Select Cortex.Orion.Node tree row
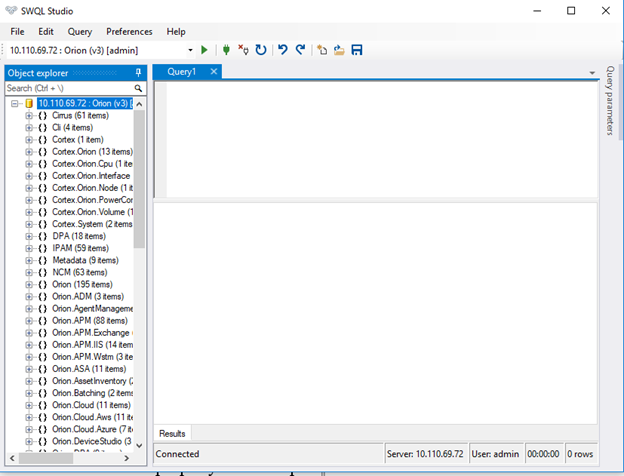Viewport: 624px width, 476px height. pyautogui.click(x=92, y=188)
